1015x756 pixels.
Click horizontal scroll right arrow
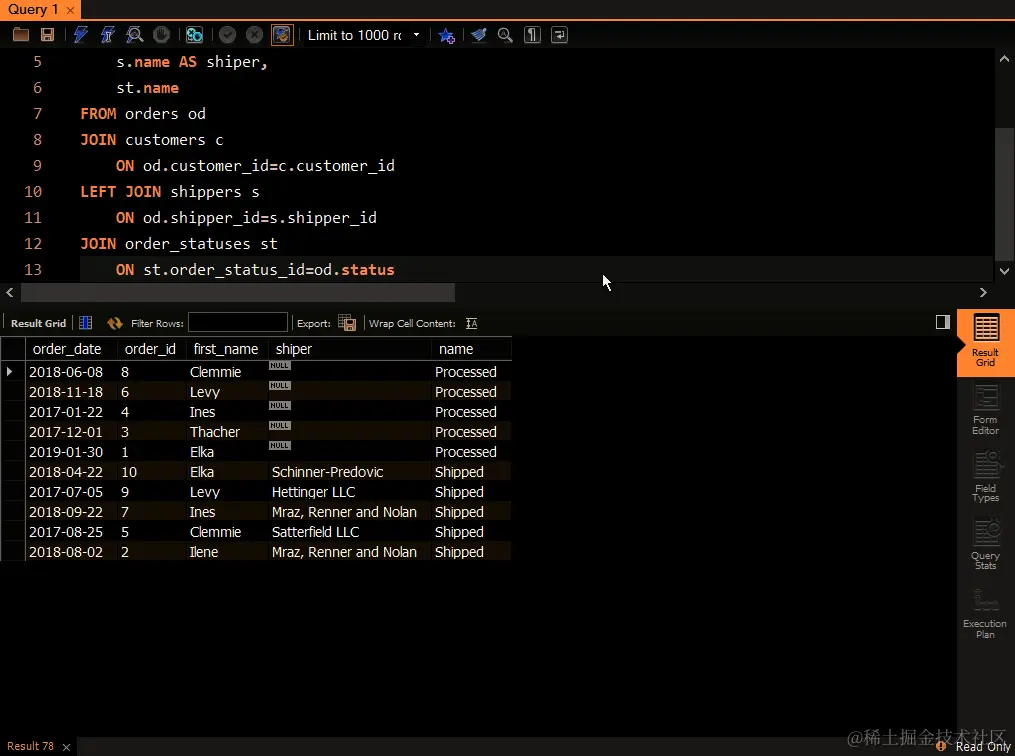tap(983, 293)
